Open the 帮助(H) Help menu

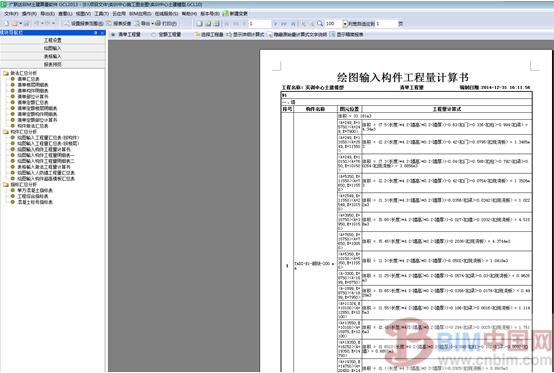[x=189, y=14]
